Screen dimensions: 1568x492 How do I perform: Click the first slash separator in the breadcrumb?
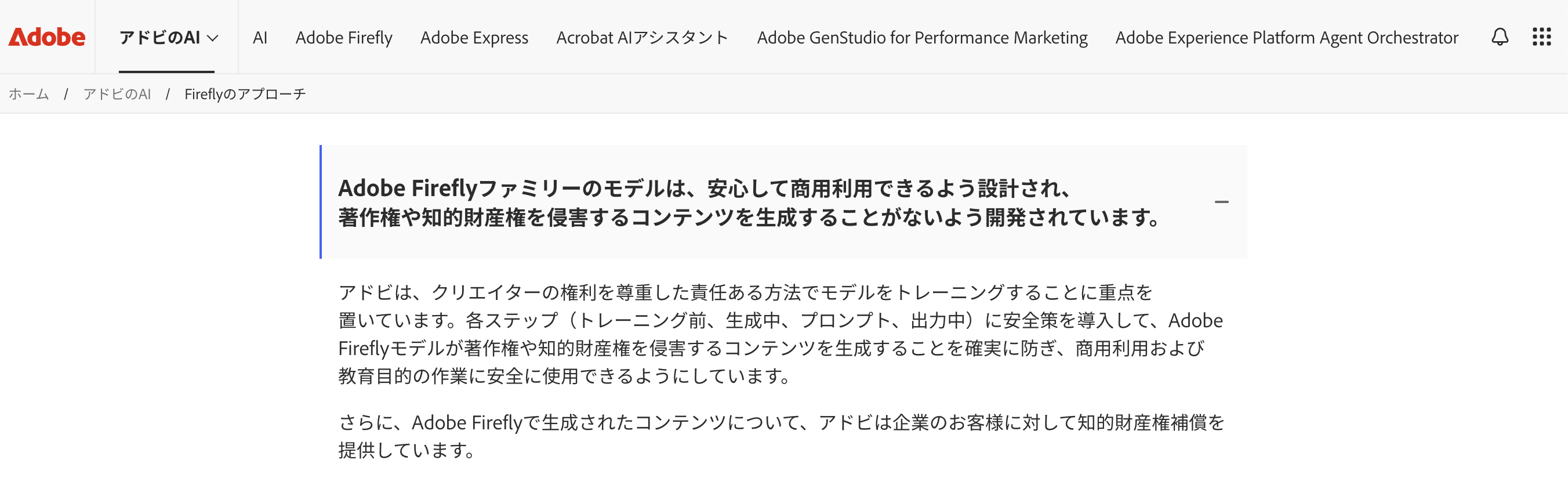66,95
